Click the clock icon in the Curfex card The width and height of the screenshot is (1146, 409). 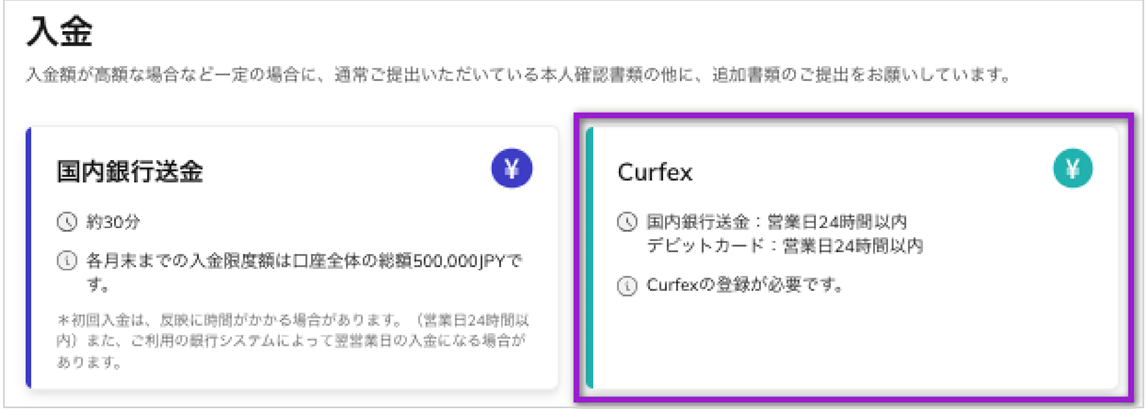(627, 221)
